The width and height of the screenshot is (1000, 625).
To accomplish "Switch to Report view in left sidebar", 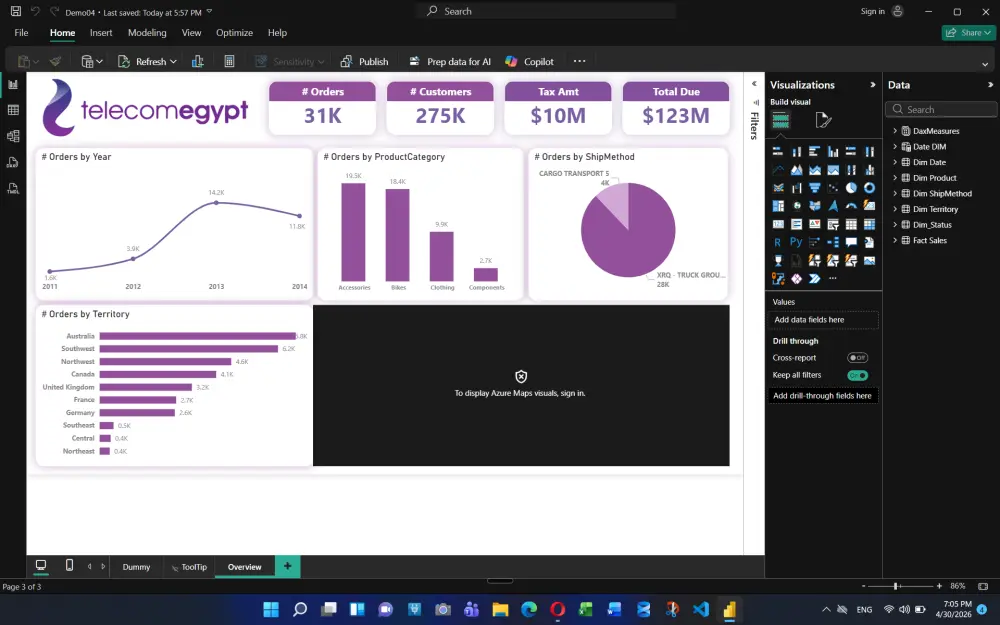I will (x=13, y=84).
